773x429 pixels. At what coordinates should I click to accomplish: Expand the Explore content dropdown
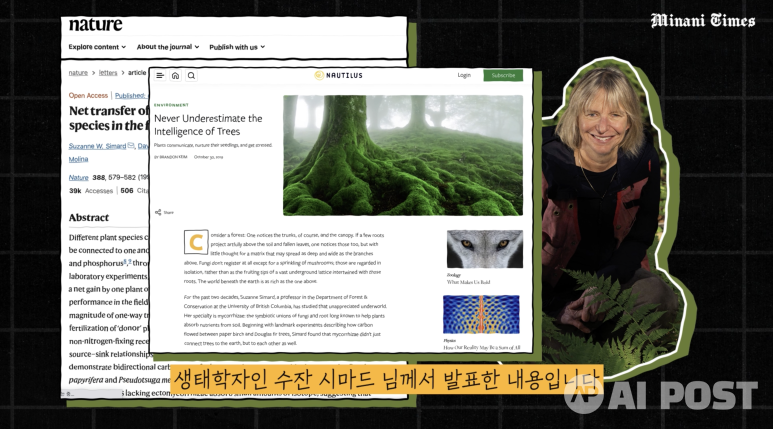click(97, 47)
